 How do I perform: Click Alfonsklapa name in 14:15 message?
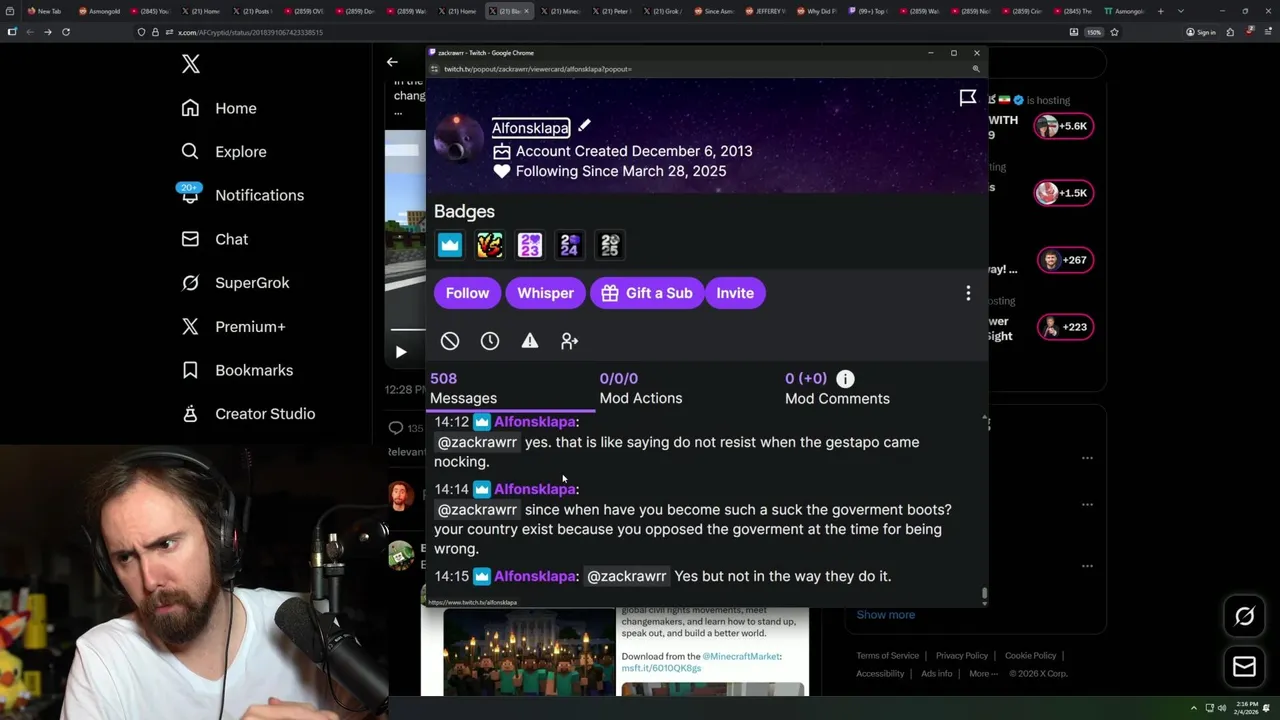click(534, 576)
